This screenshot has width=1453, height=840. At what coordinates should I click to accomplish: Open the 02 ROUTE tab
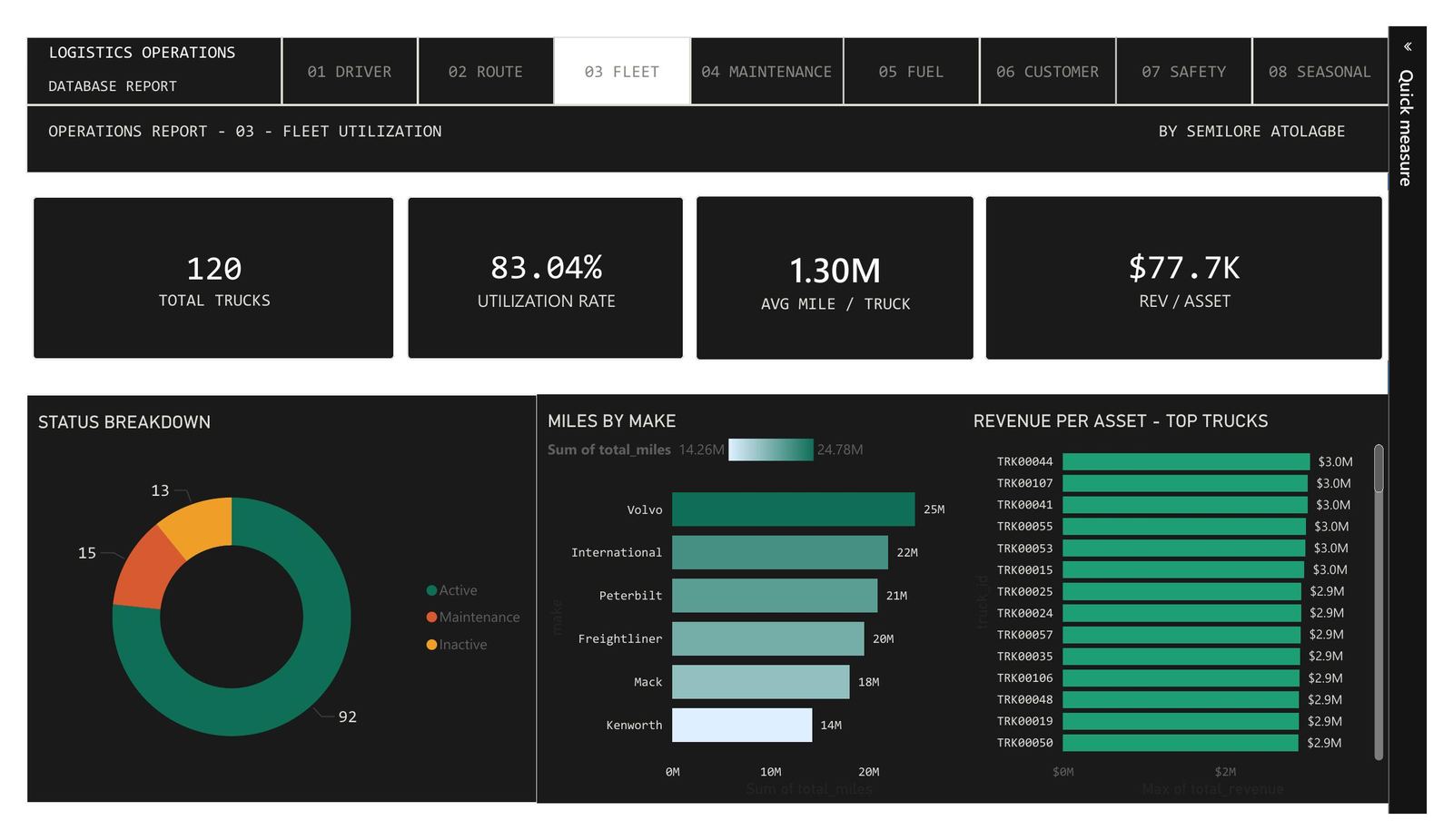[x=486, y=72]
